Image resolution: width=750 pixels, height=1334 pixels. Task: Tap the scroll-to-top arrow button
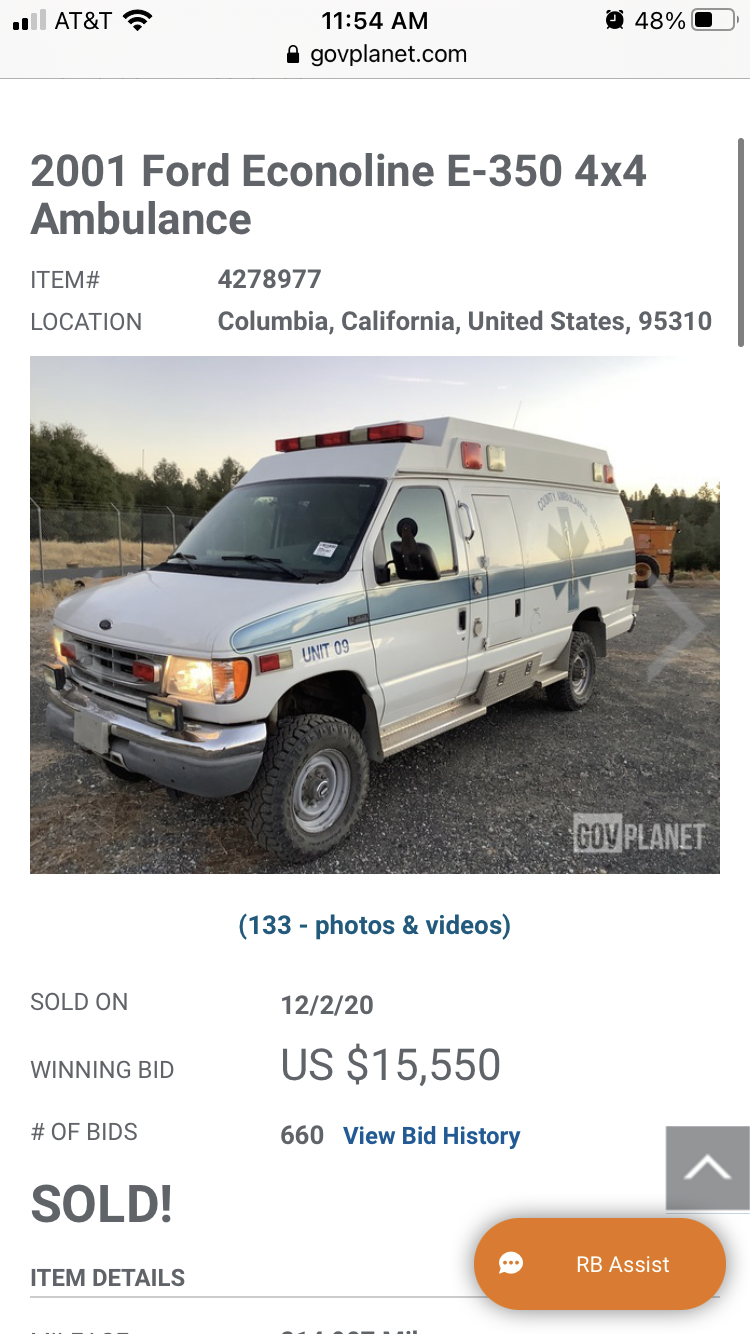[708, 1168]
